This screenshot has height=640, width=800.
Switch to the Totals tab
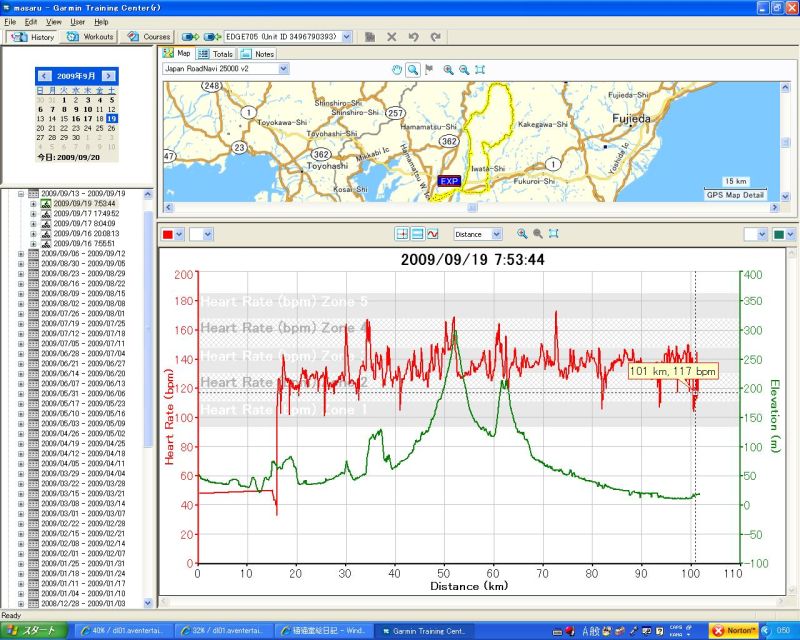tap(216, 54)
